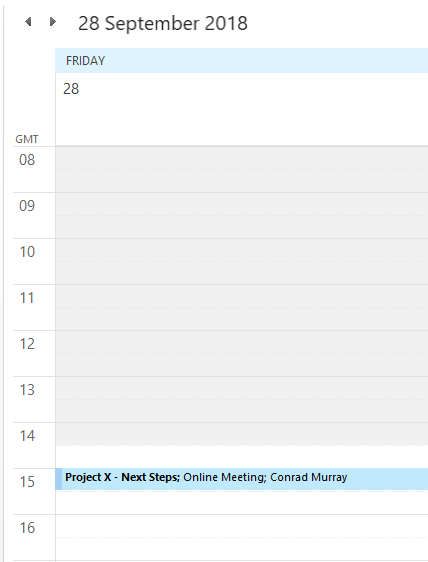The height and width of the screenshot is (562, 428).
Task: Click the blue status bar of the meeting
Action: click(59, 479)
